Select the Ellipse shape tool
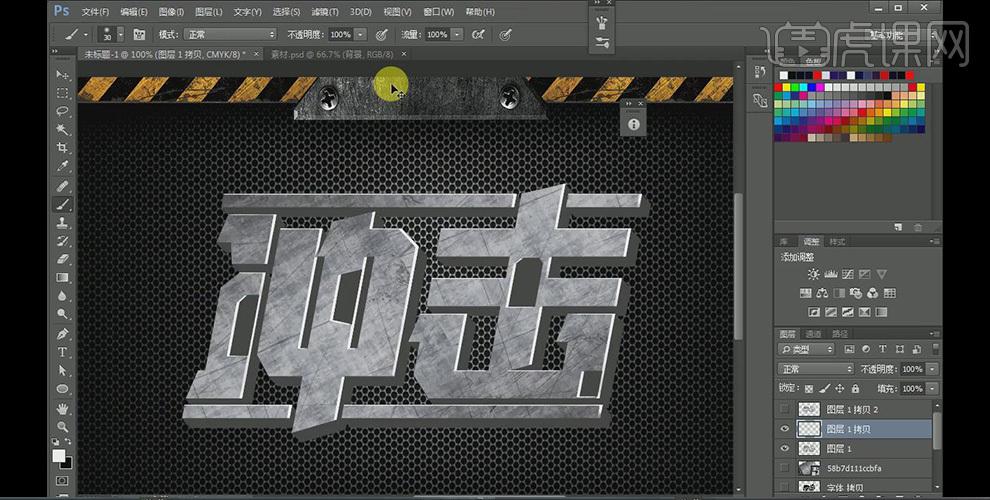Viewport: 990px width, 500px height. point(63,388)
